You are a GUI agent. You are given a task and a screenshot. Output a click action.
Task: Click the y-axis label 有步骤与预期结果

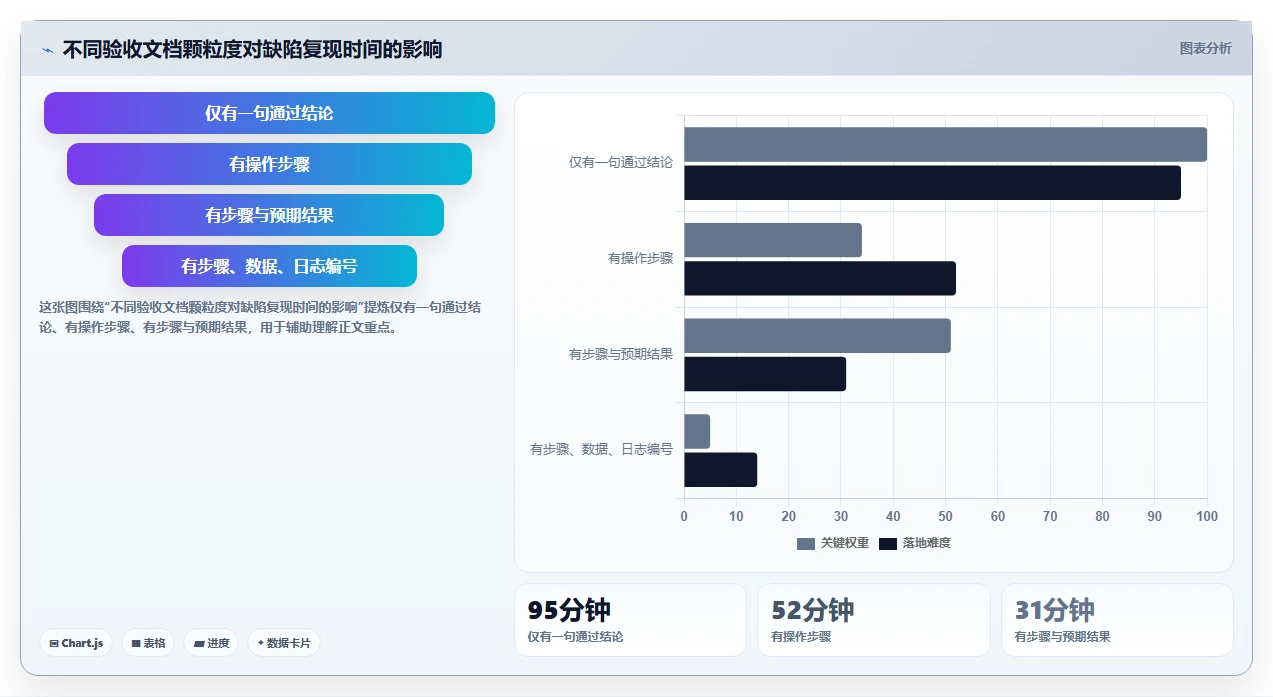pyautogui.click(x=621, y=354)
